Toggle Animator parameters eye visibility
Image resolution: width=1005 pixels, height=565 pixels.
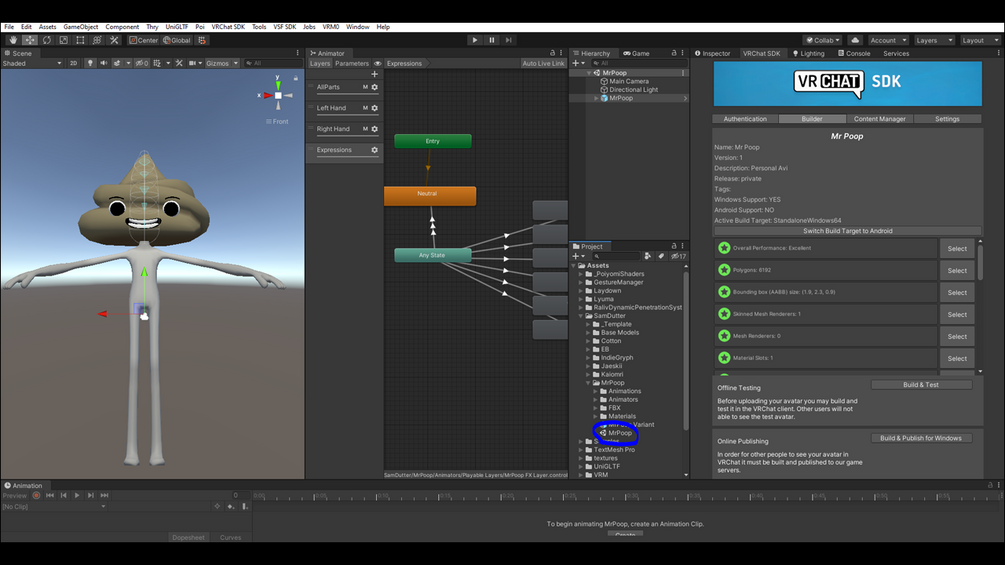pos(378,63)
